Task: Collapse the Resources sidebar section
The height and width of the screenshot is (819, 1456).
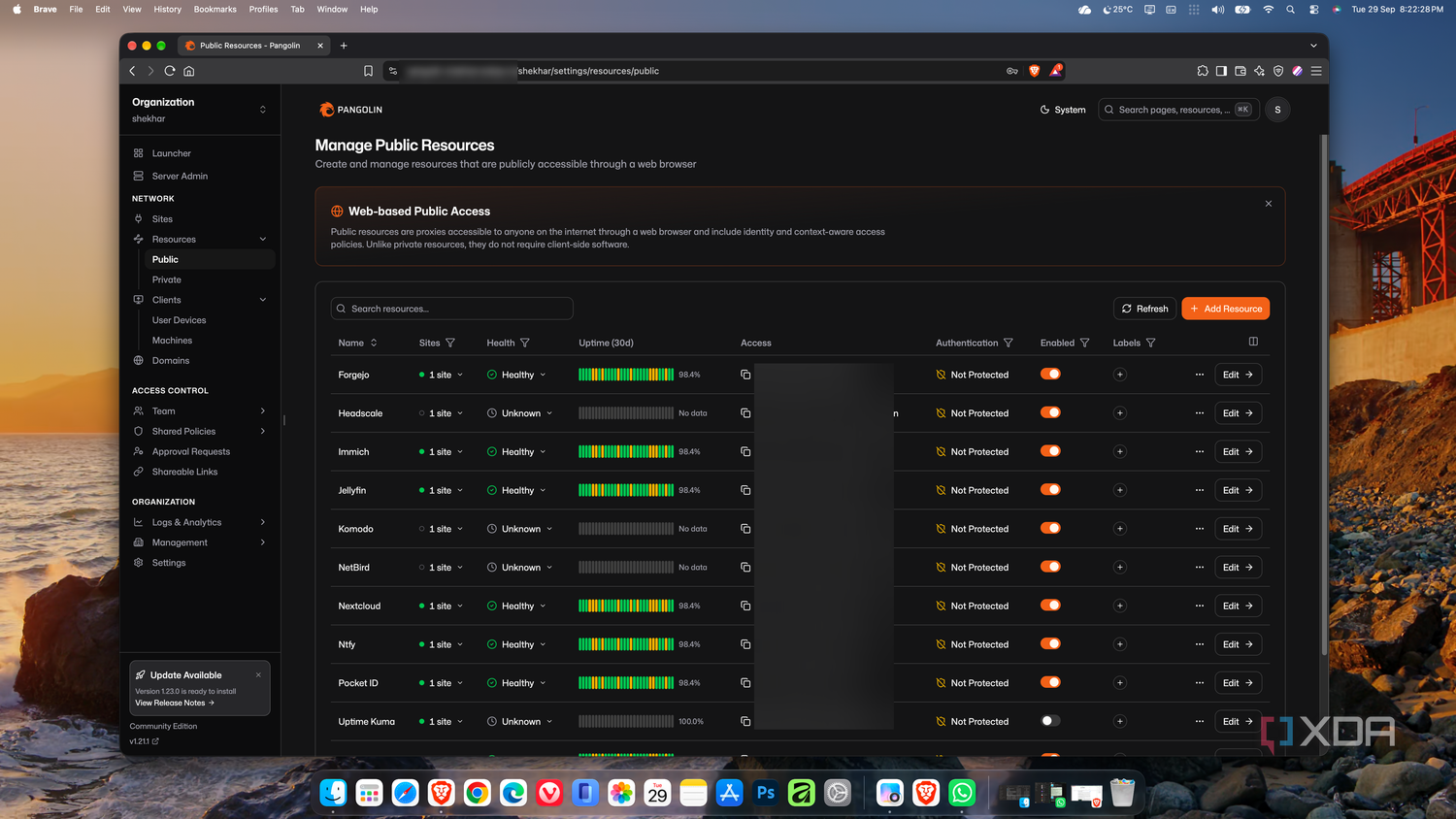Action: click(x=262, y=240)
